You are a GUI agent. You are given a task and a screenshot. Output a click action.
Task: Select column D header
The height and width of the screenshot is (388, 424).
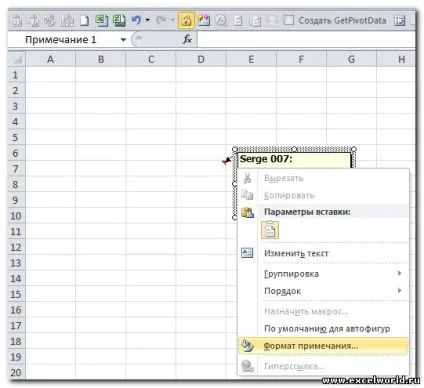(201, 59)
